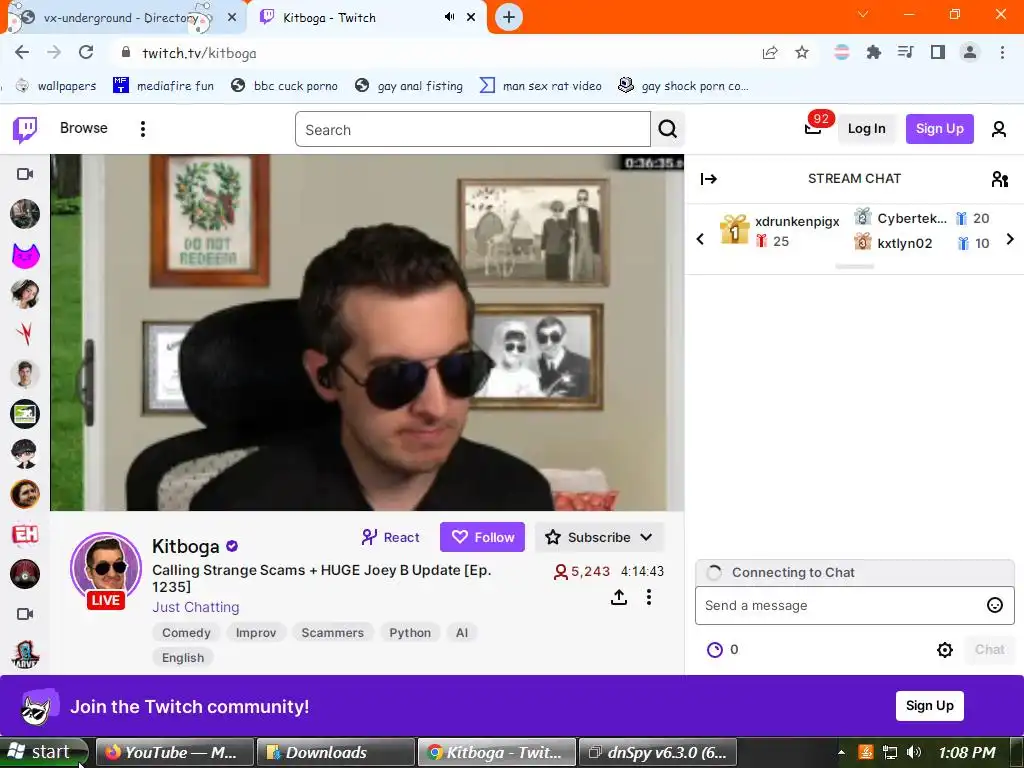Screen dimensions: 1024x768
Task: Click the Kitboga LIVE avatar
Action: [106, 569]
